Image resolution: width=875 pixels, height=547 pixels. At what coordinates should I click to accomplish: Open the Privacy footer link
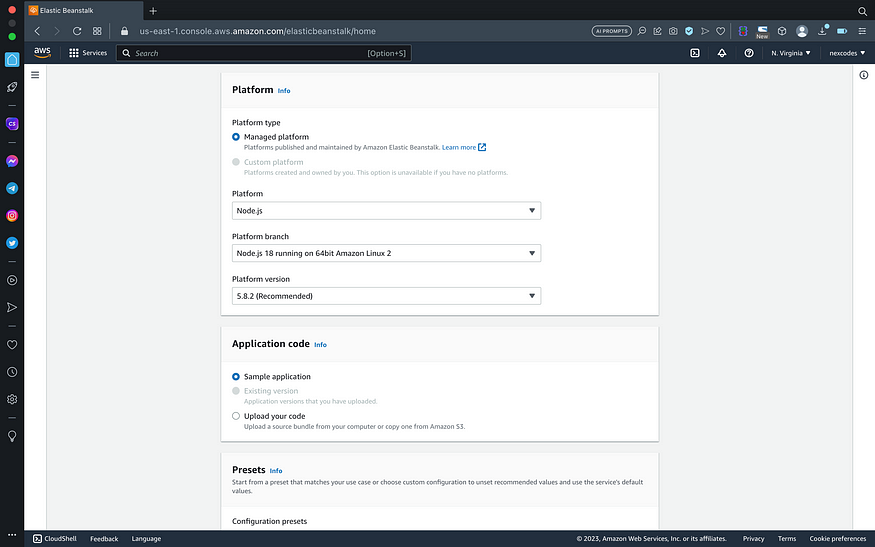(753, 539)
